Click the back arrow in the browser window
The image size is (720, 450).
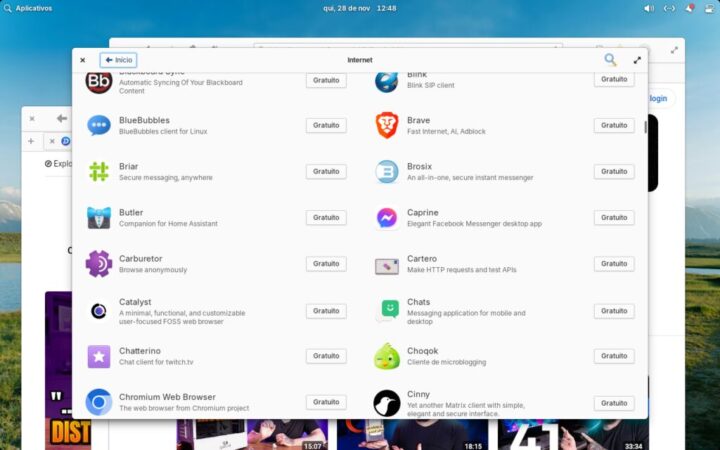(x=62, y=119)
